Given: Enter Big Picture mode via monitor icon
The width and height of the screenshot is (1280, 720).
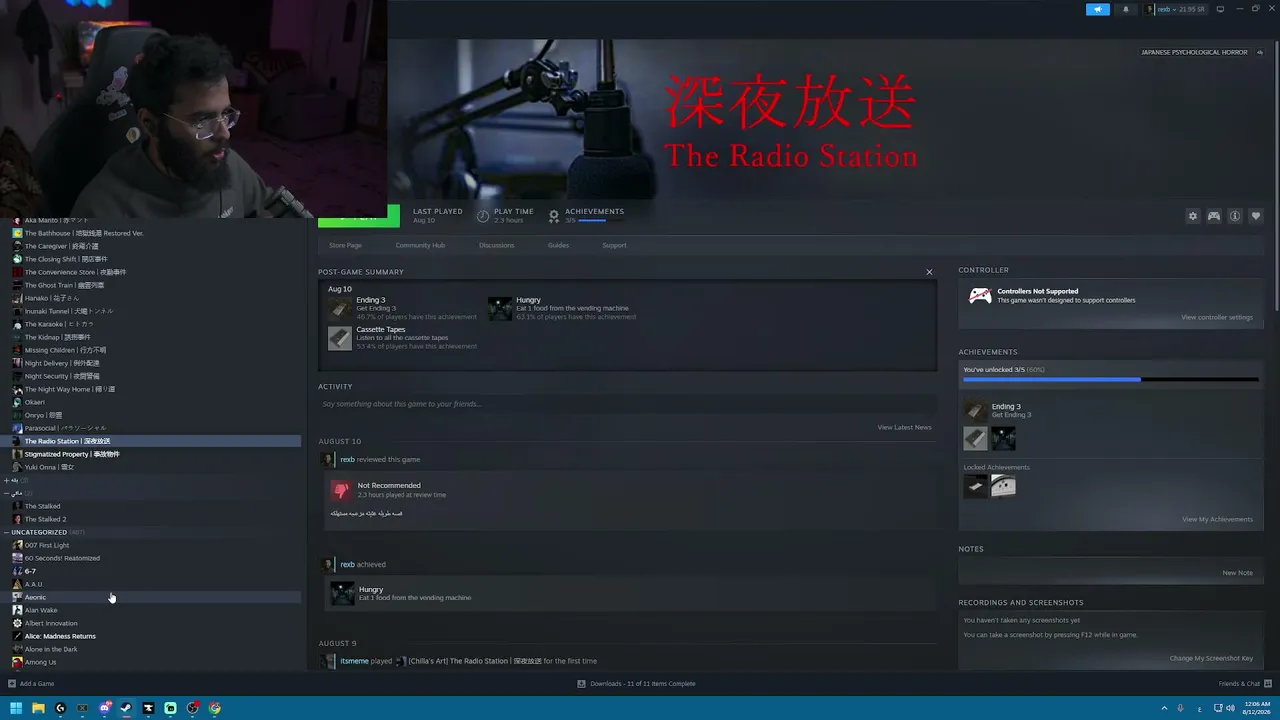Looking at the screenshot, I should 1220,9.
